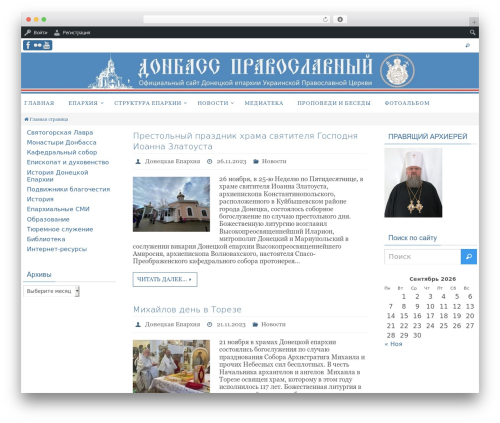Screen dimensions: 500x423
Task: Focus the Поиск search input field
Action: [423, 257]
